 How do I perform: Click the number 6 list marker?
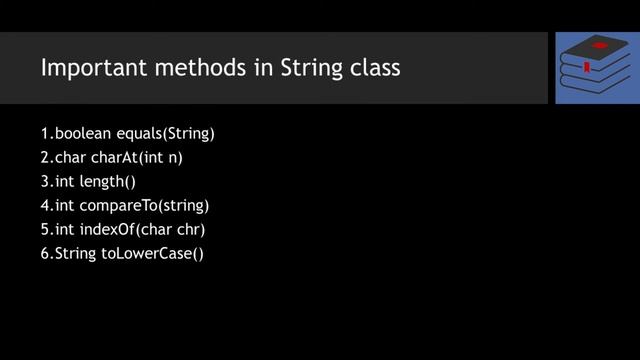(45, 253)
